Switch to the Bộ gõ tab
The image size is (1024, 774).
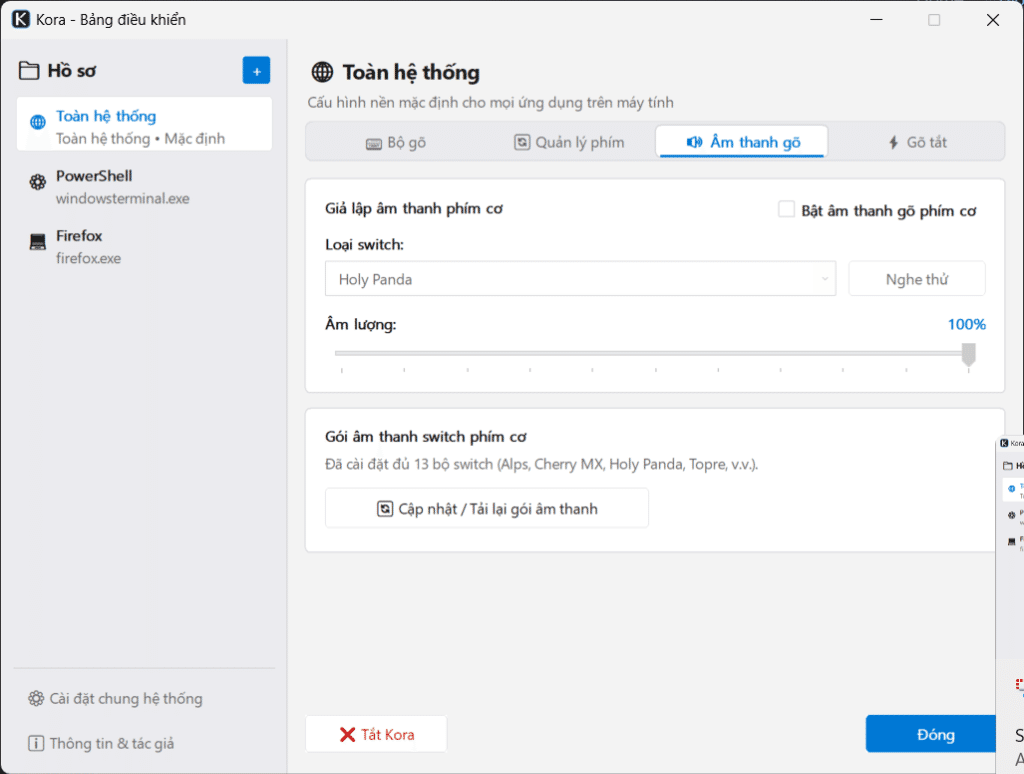396,142
